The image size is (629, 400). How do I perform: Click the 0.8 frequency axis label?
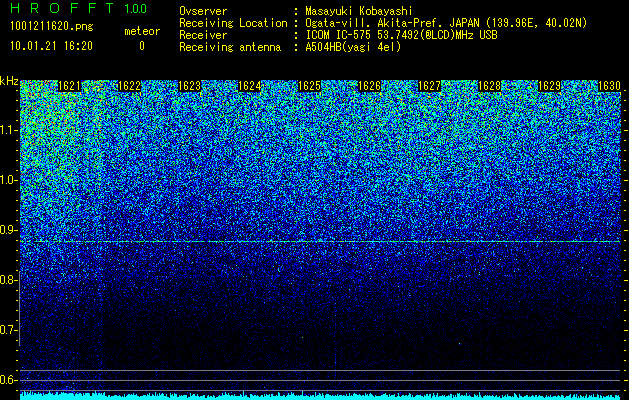[8, 280]
